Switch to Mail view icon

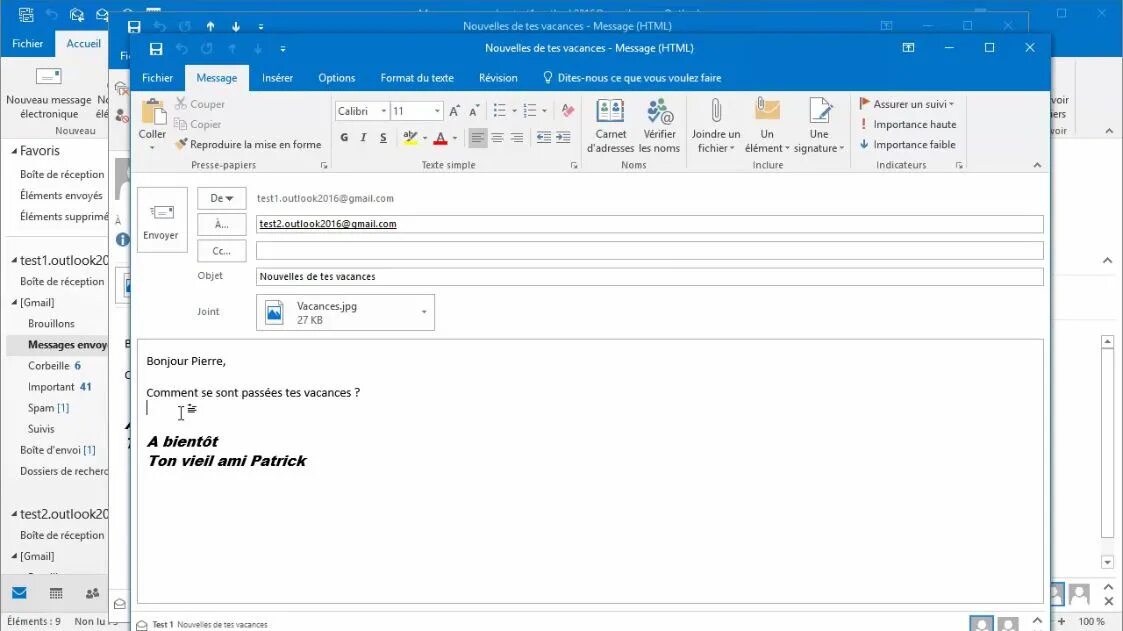click(19, 593)
